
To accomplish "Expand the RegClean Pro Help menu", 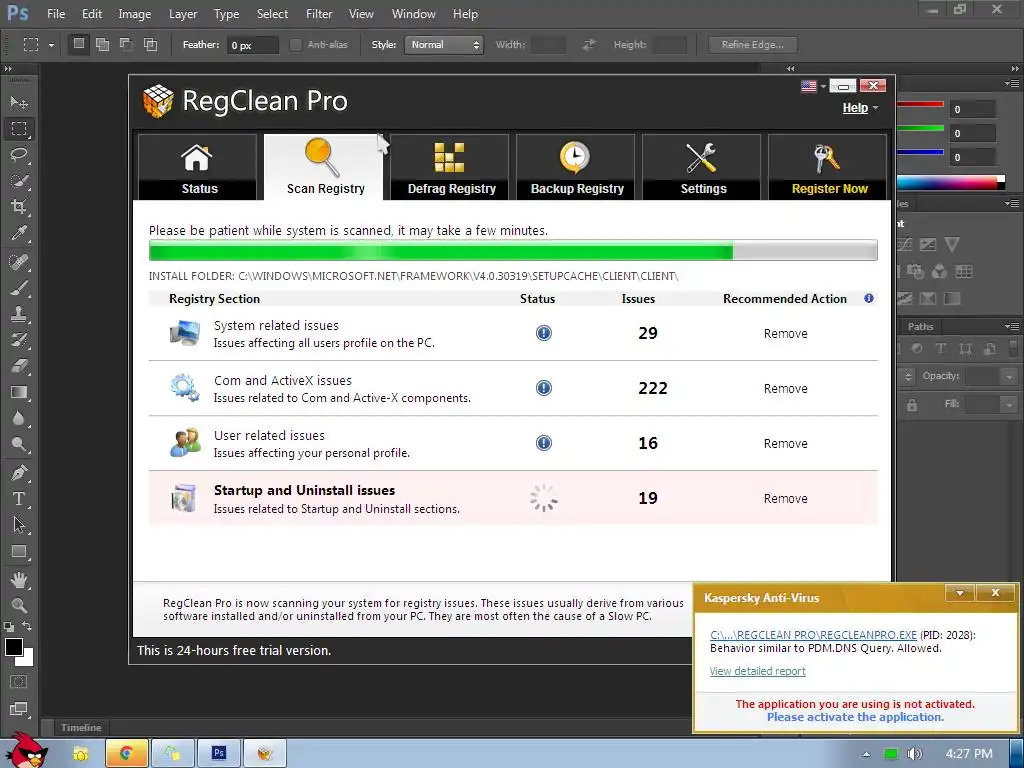I will 860,108.
